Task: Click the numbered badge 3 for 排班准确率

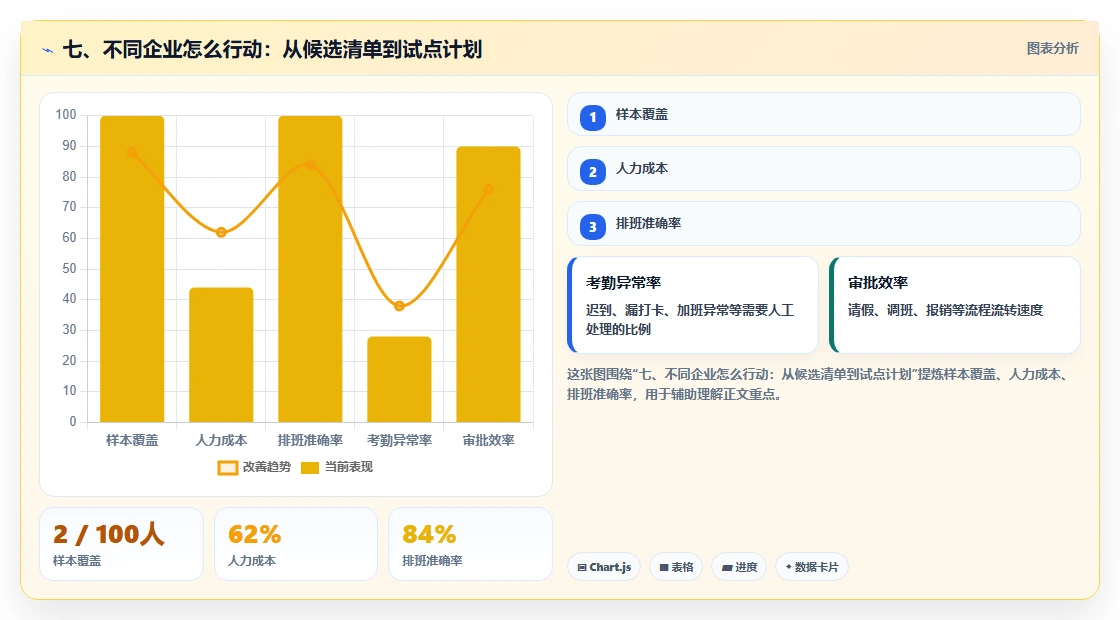Action: coord(592,226)
